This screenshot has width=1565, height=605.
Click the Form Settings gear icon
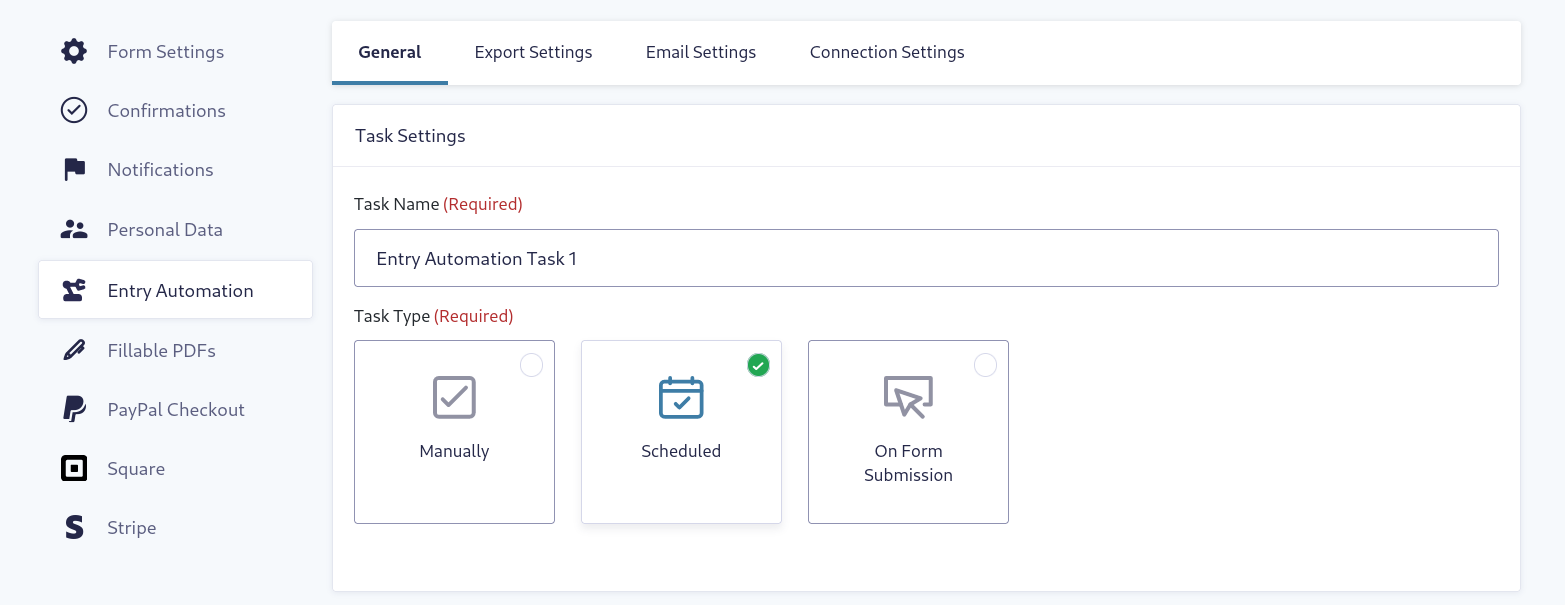[74, 51]
